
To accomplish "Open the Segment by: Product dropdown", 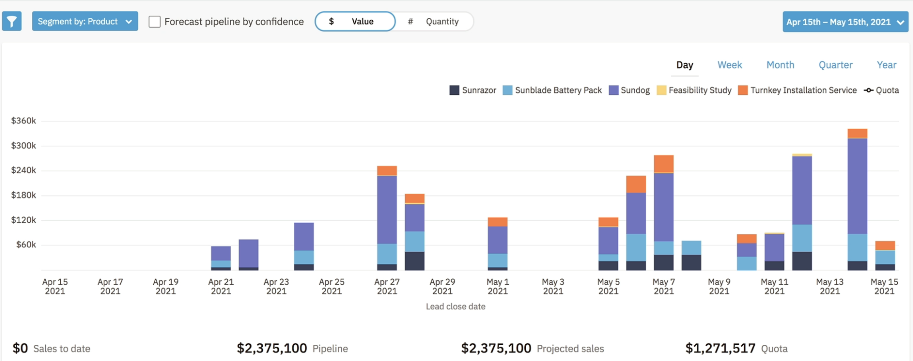I will (x=85, y=22).
